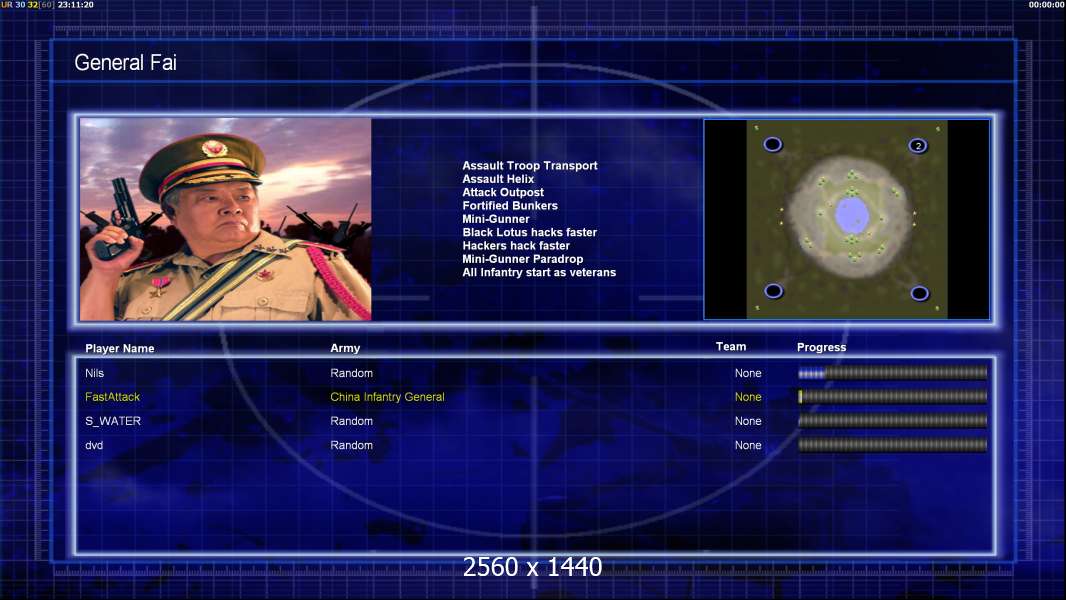Click the Army column header
The image size is (1066, 600).
click(345, 348)
